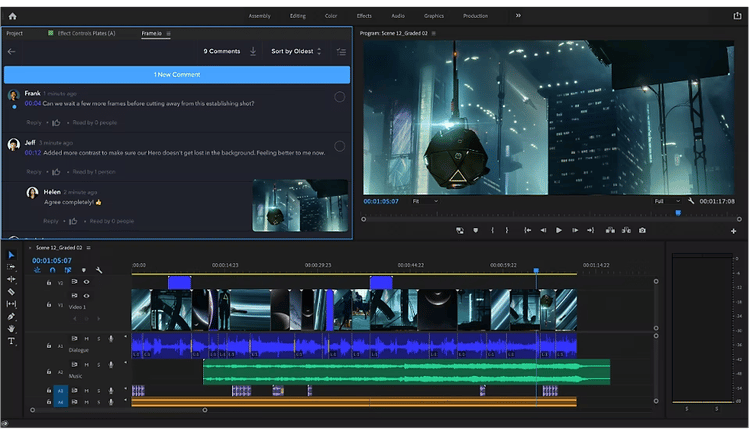Image resolution: width=750 pixels, height=430 pixels.
Task: Select the Slip tool
Action: click(x=11, y=304)
